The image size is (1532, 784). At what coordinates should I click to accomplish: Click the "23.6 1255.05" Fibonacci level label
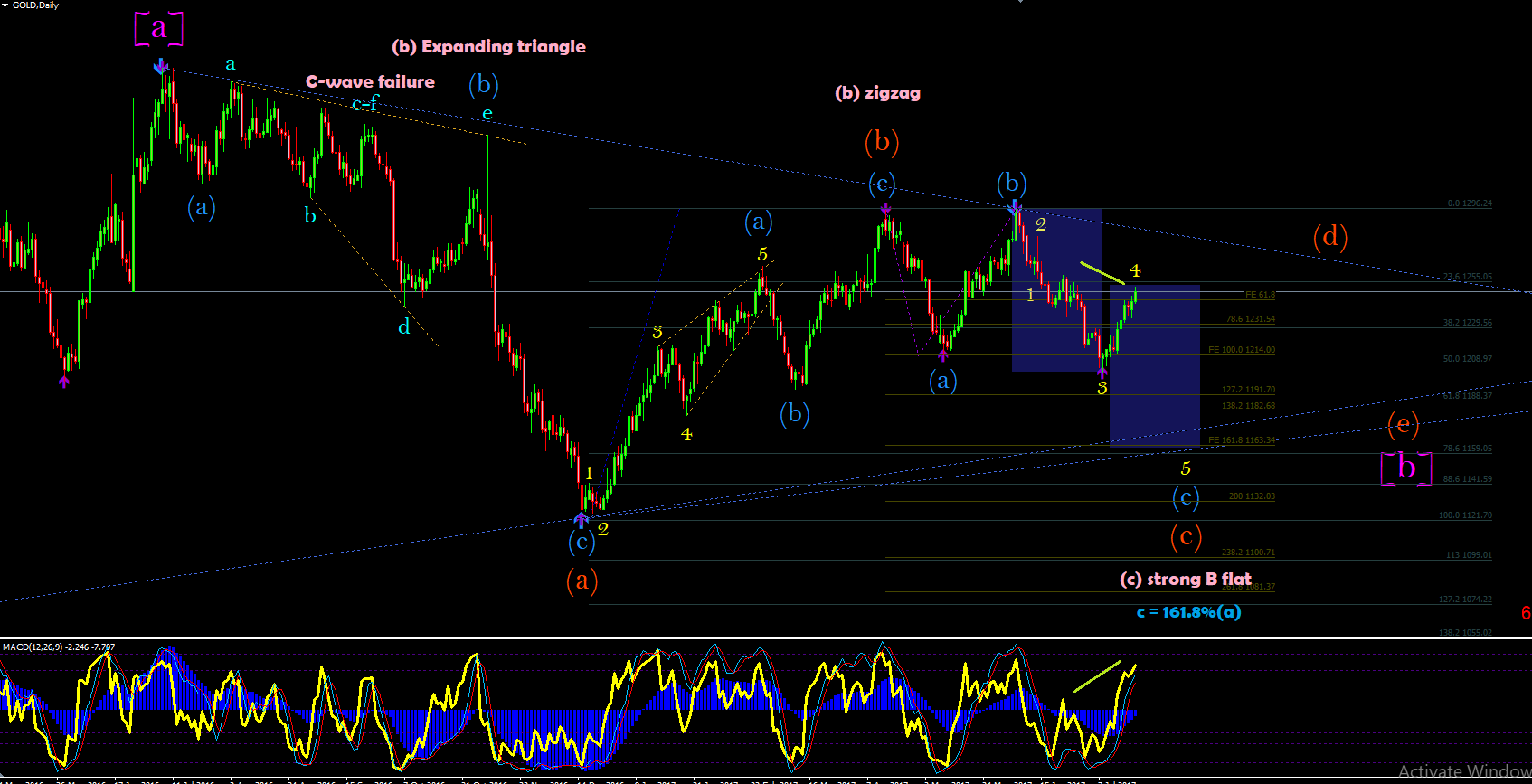click(1467, 277)
